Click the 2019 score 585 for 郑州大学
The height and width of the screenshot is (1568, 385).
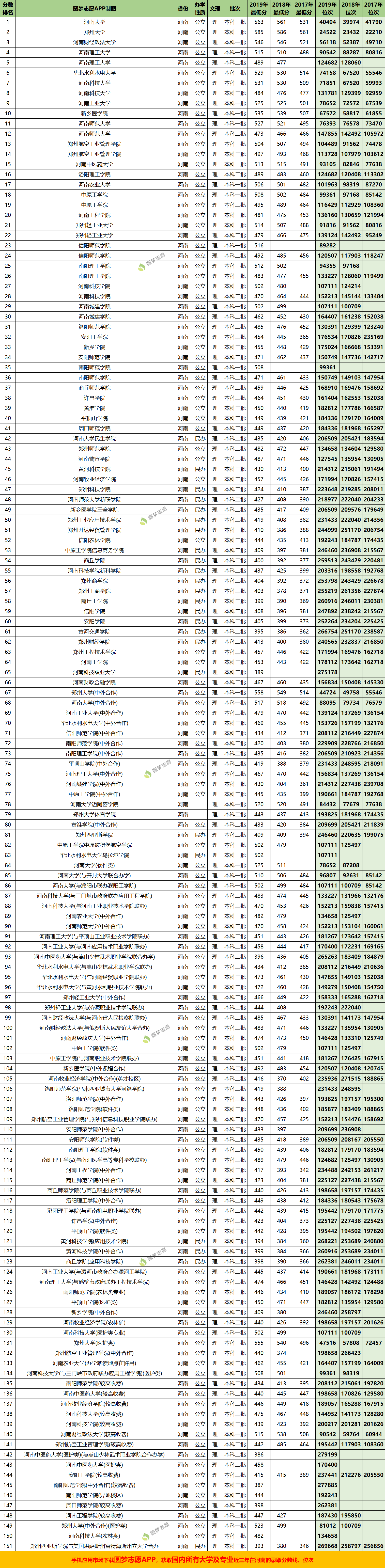pos(259,32)
